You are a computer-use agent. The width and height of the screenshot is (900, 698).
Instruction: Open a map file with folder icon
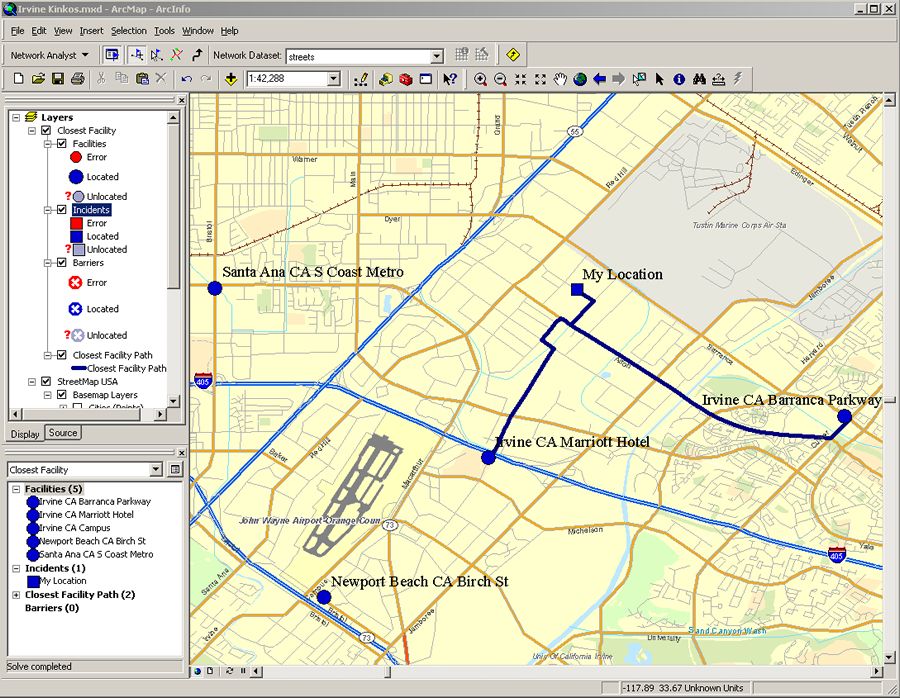[x=38, y=79]
